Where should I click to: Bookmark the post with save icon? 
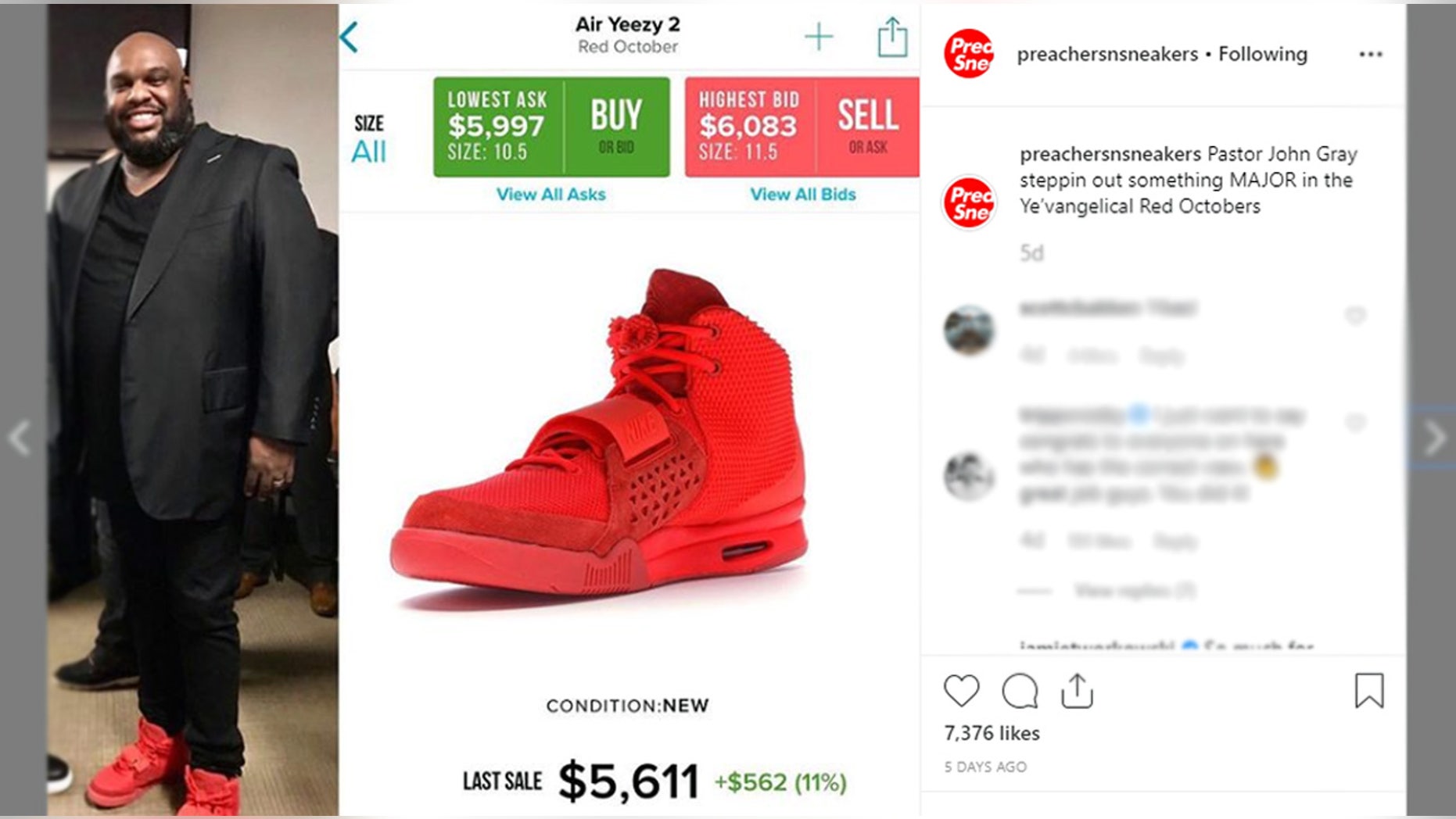pyautogui.click(x=1369, y=691)
